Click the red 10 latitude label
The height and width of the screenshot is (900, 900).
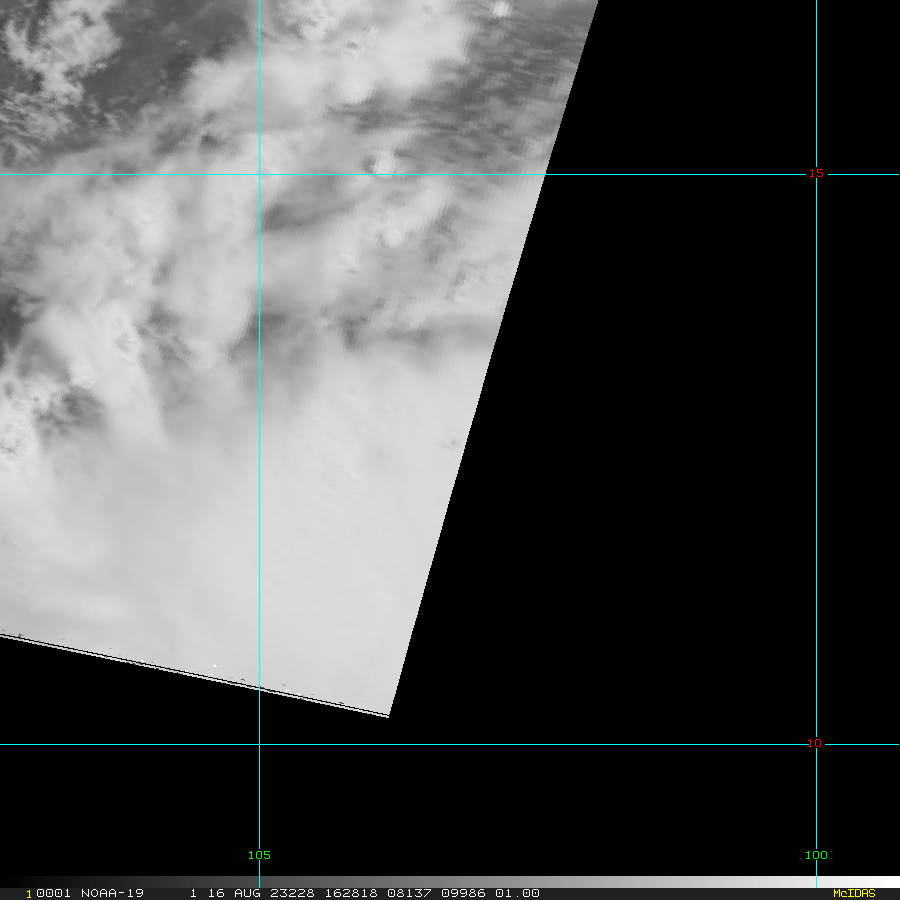[x=816, y=743]
